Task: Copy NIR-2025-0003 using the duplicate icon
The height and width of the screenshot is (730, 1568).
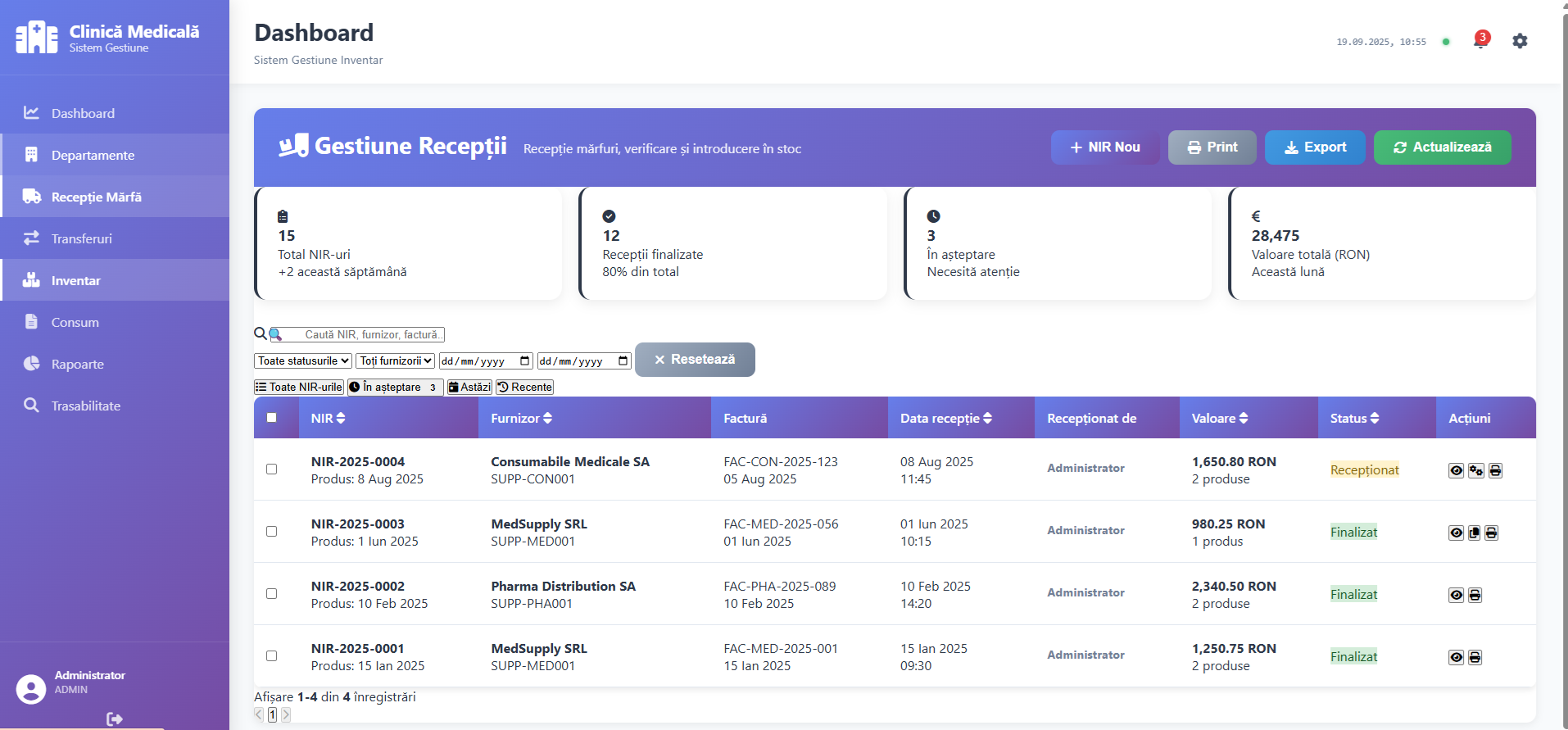Action: point(1474,533)
